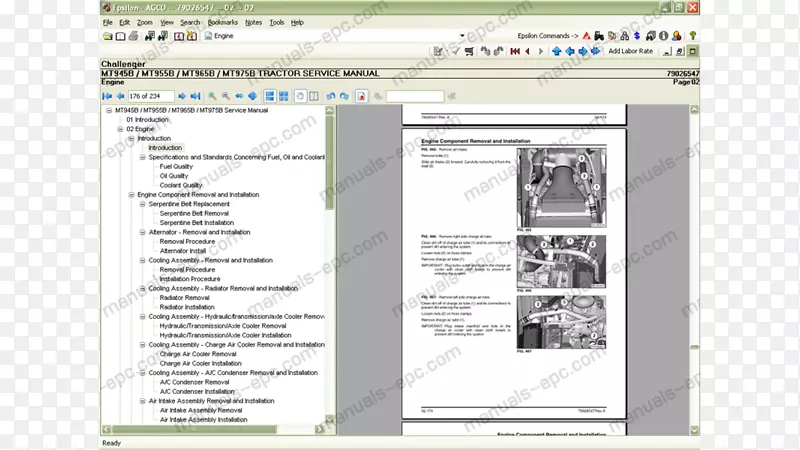Screen dimensions: 800x450
Task: Go to next page in viewer
Action: pos(182,96)
